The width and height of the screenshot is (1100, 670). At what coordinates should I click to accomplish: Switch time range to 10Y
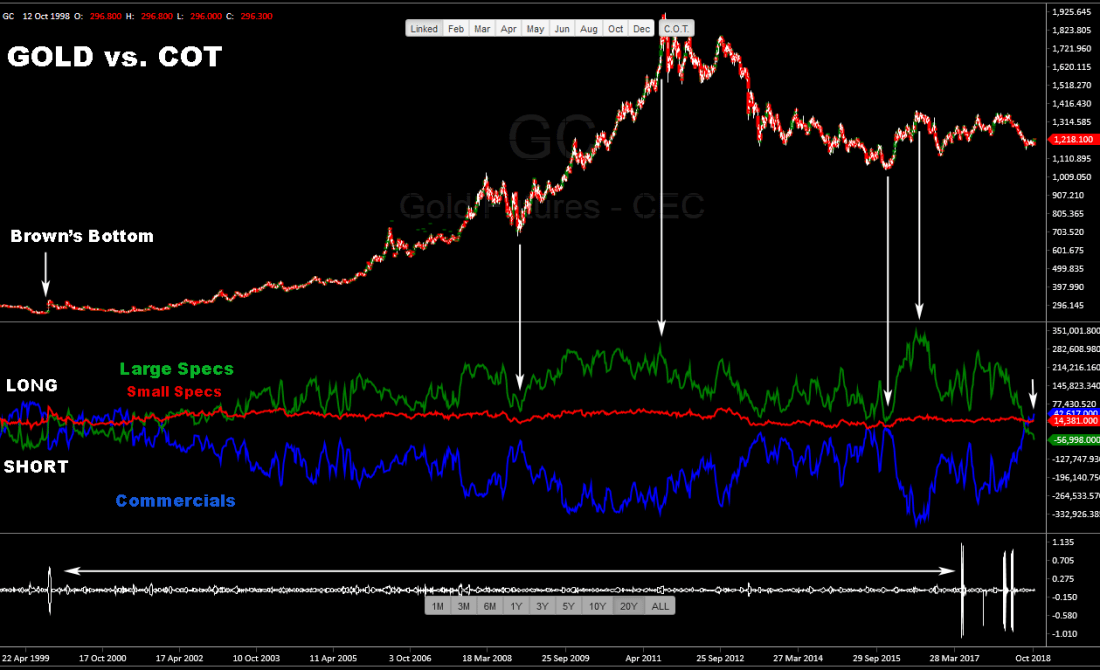click(x=597, y=606)
